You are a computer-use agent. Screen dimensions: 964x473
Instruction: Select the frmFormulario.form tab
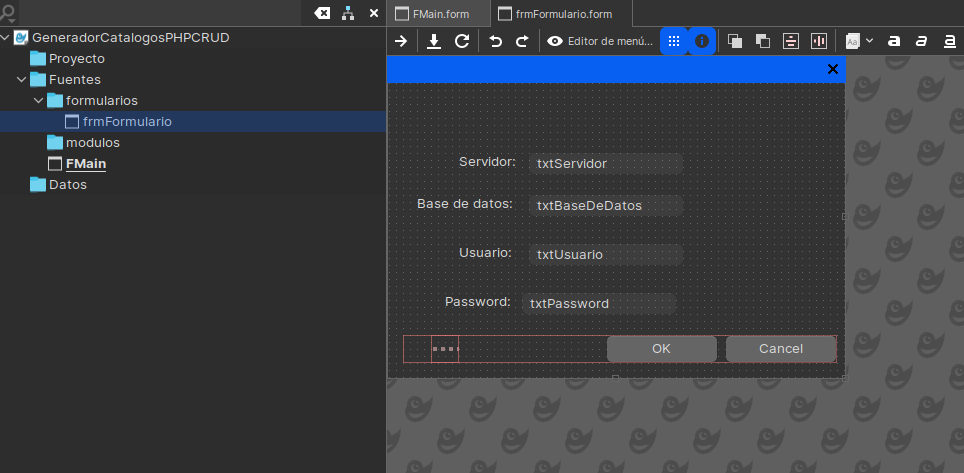click(564, 14)
